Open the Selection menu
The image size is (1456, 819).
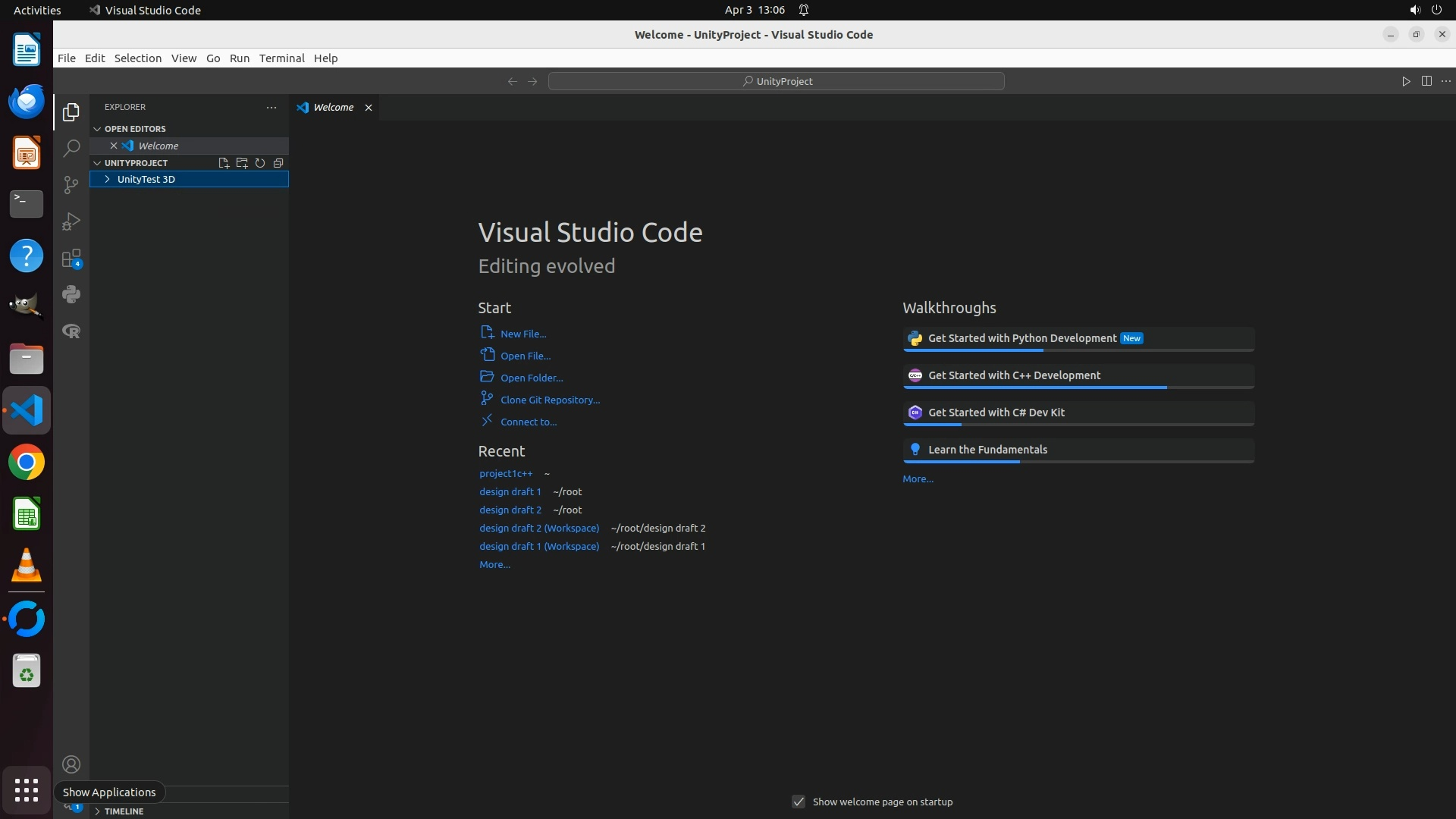coord(137,58)
